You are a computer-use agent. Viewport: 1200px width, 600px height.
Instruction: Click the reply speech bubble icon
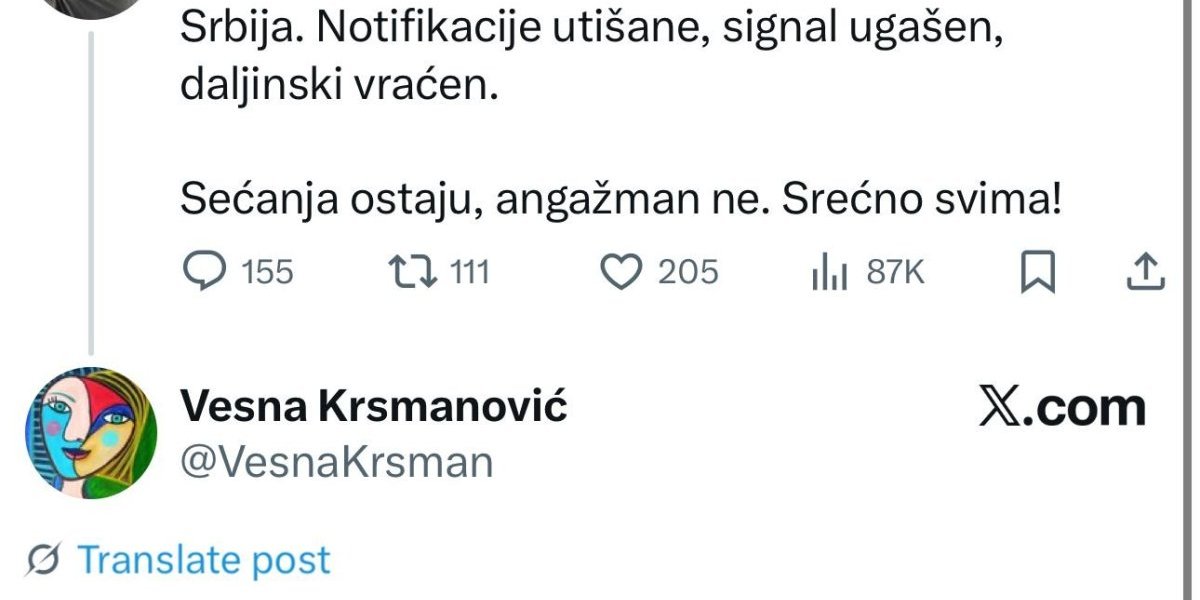click(207, 272)
